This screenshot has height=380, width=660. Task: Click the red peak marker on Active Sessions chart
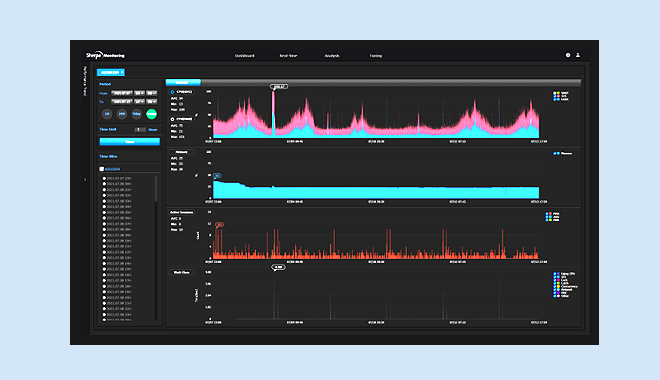(219, 225)
